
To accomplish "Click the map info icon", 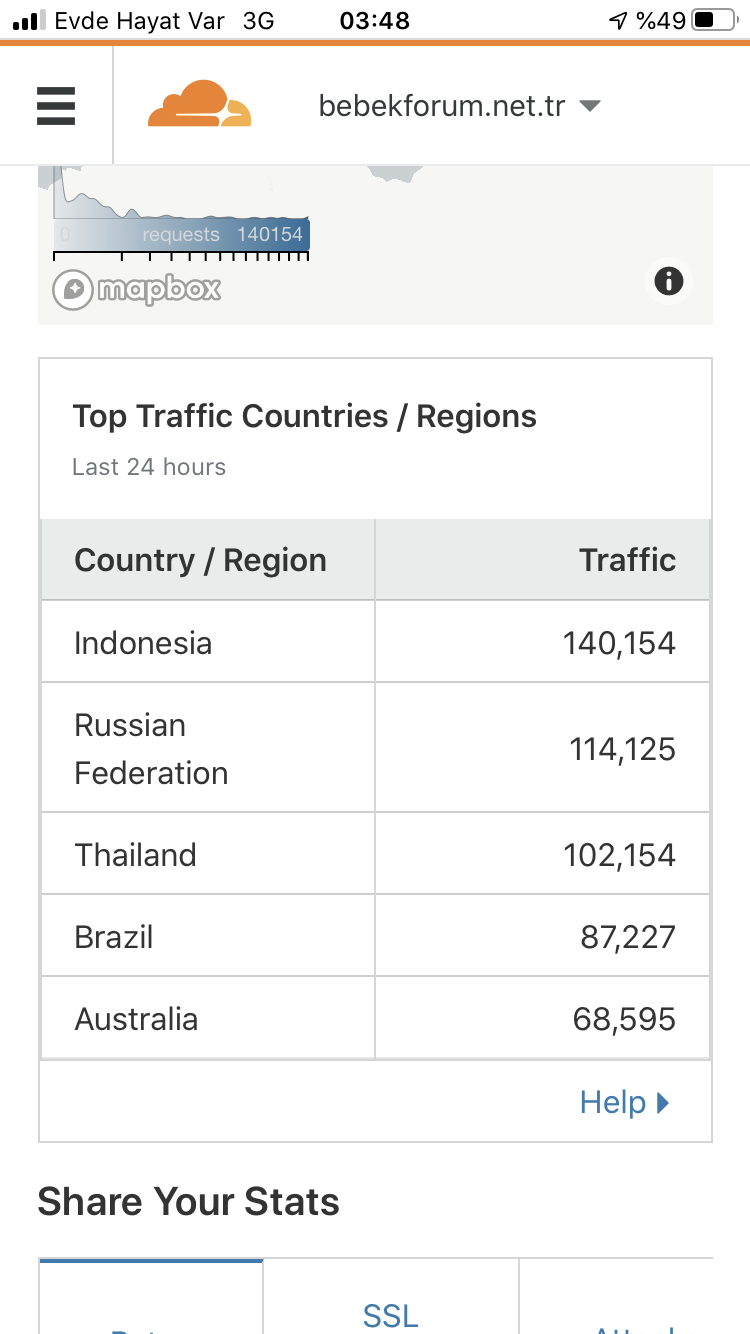I will coord(669,281).
